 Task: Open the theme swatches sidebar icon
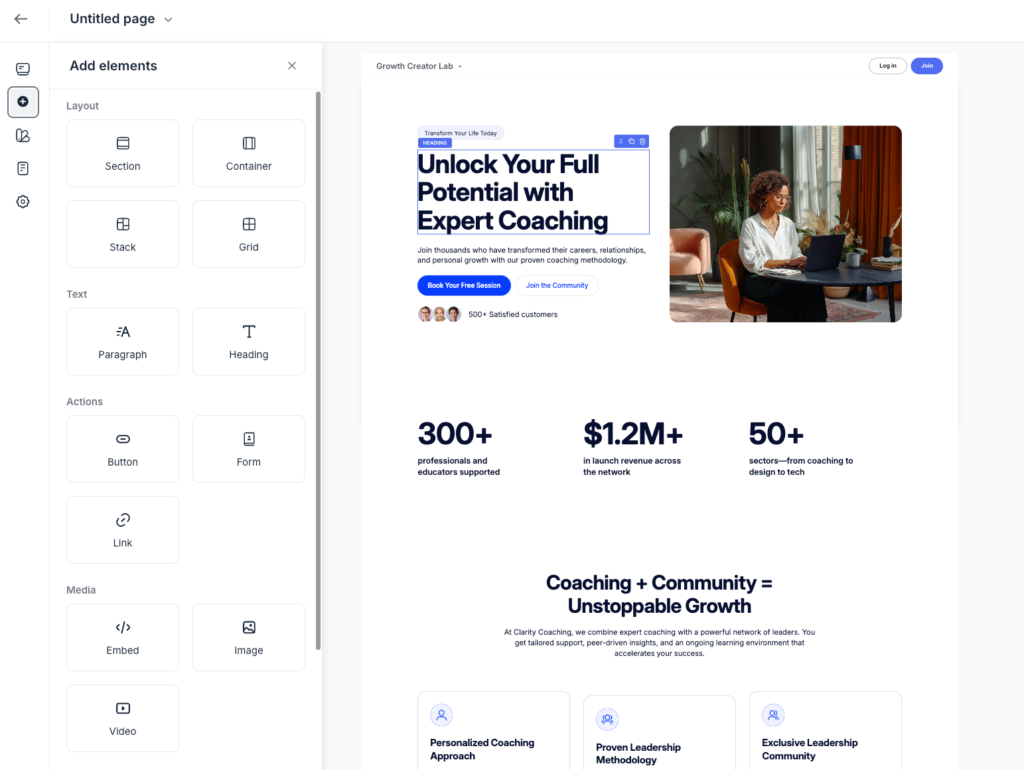(x=23, y=135)
